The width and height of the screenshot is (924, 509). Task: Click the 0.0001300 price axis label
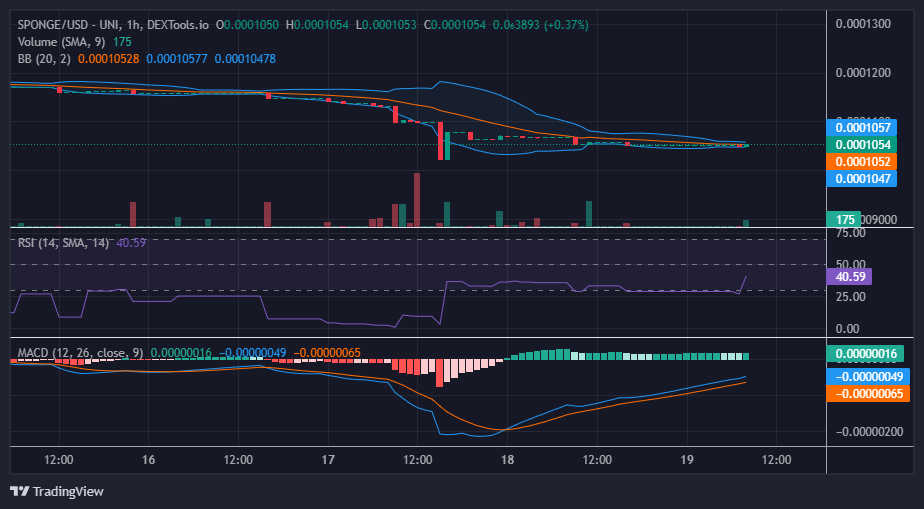(x=863, y=24)
